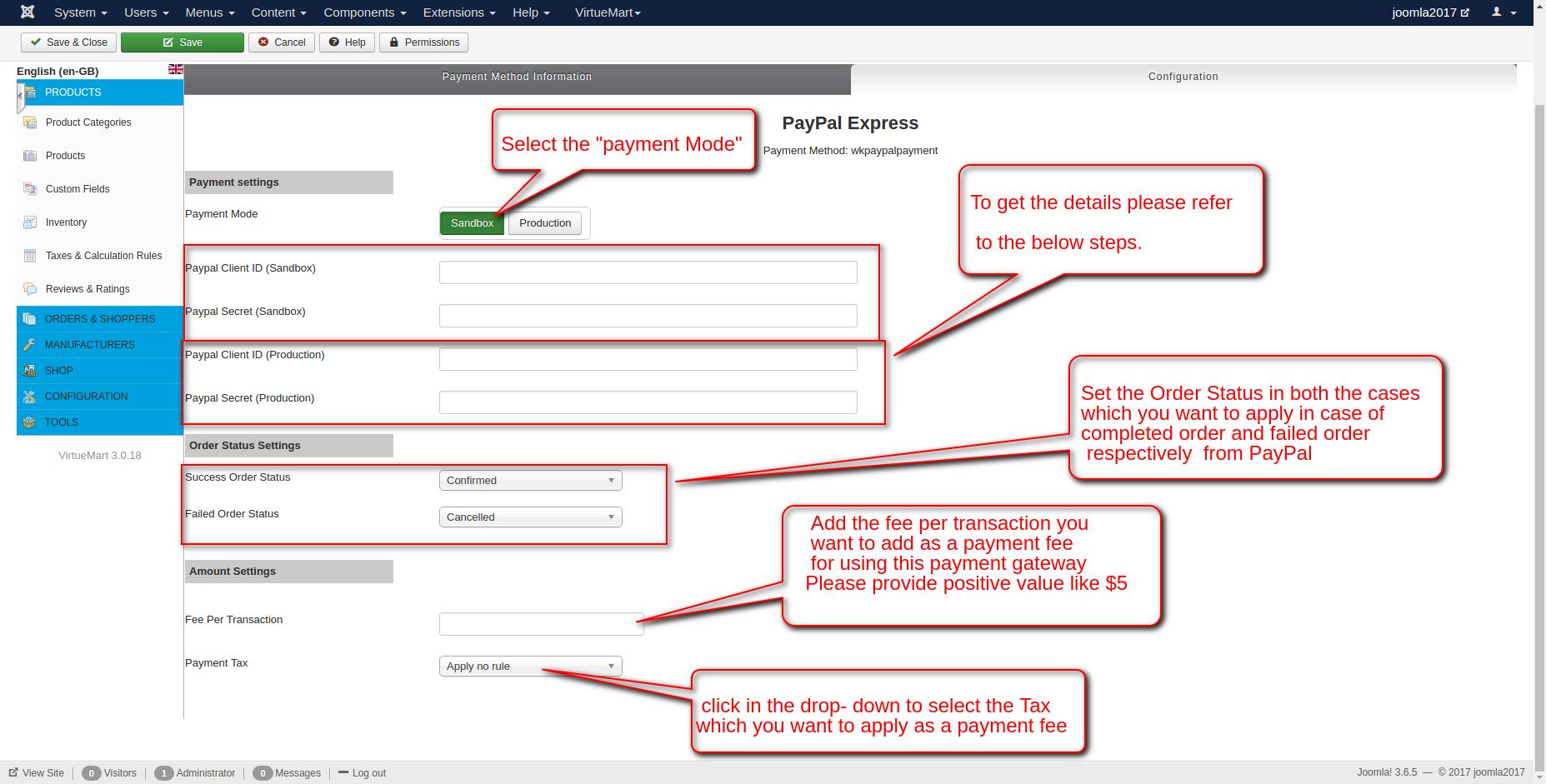Open the Menus menu

click(x=210, y=12)
